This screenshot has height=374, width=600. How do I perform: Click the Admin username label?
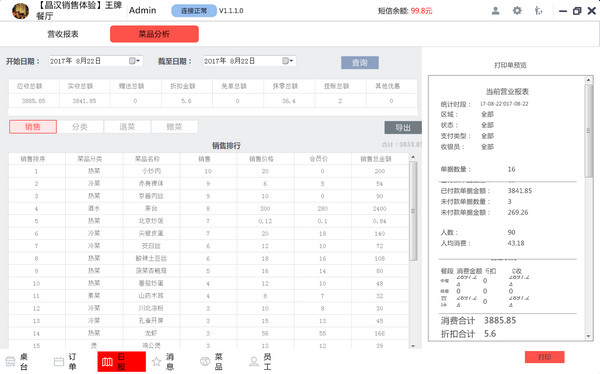point(142,10)
